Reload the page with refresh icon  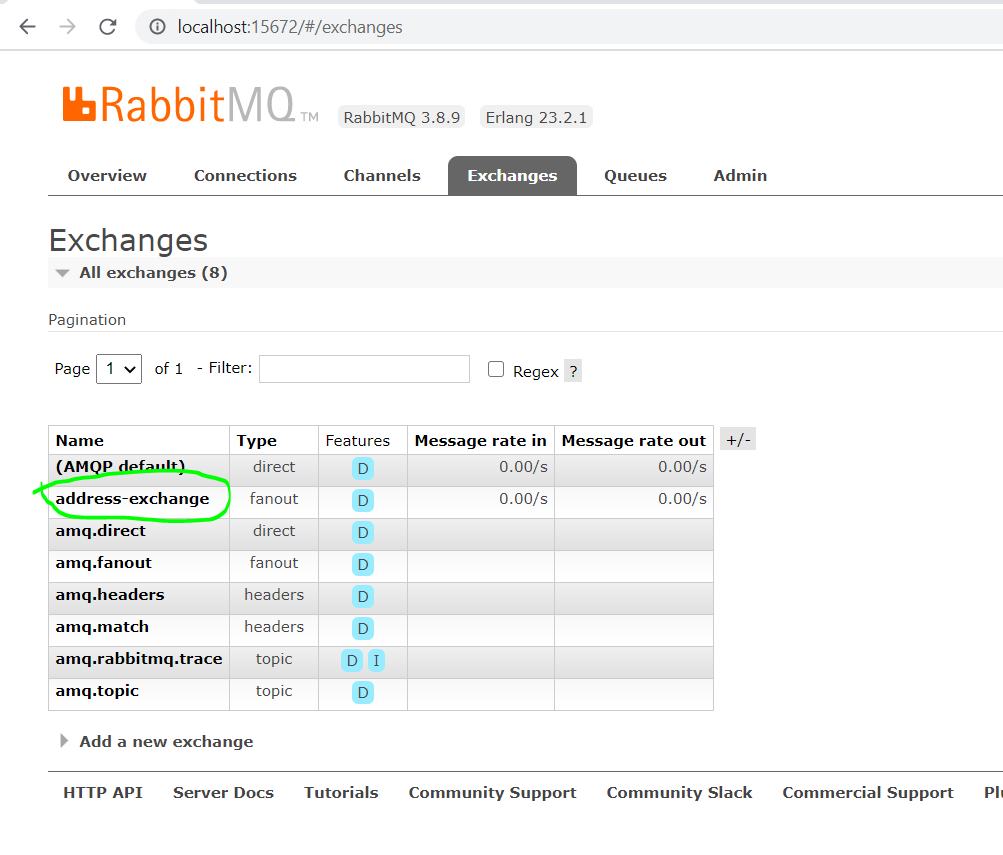tap(107, 27)
